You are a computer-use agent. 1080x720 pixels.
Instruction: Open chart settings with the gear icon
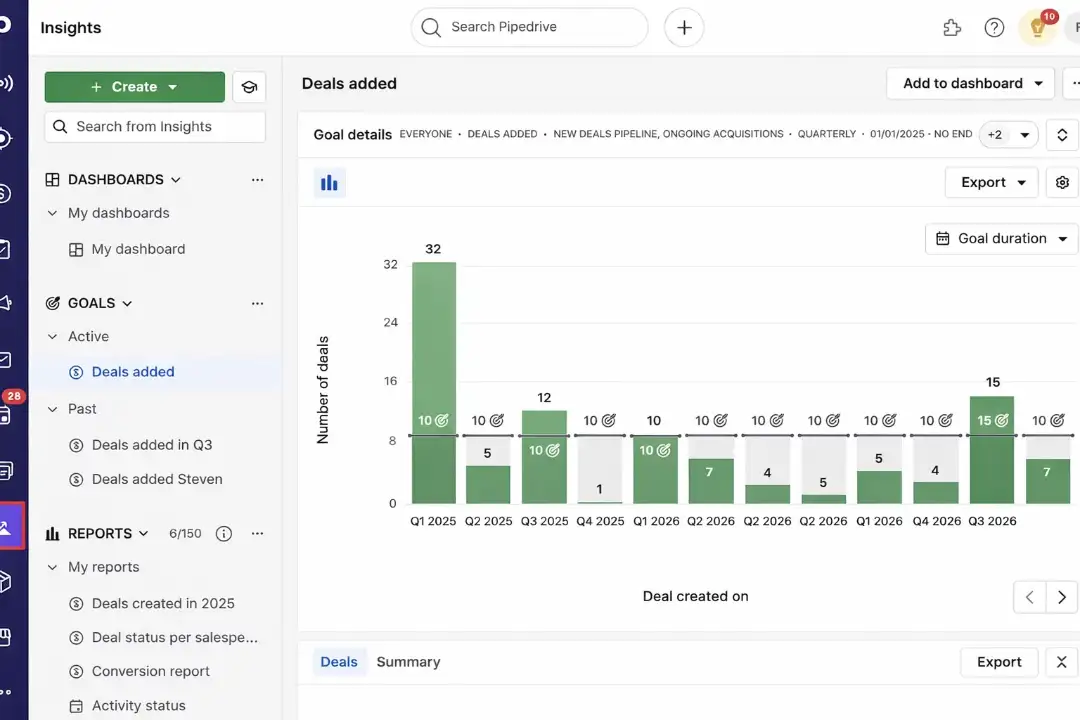[x=1062, y=182]
